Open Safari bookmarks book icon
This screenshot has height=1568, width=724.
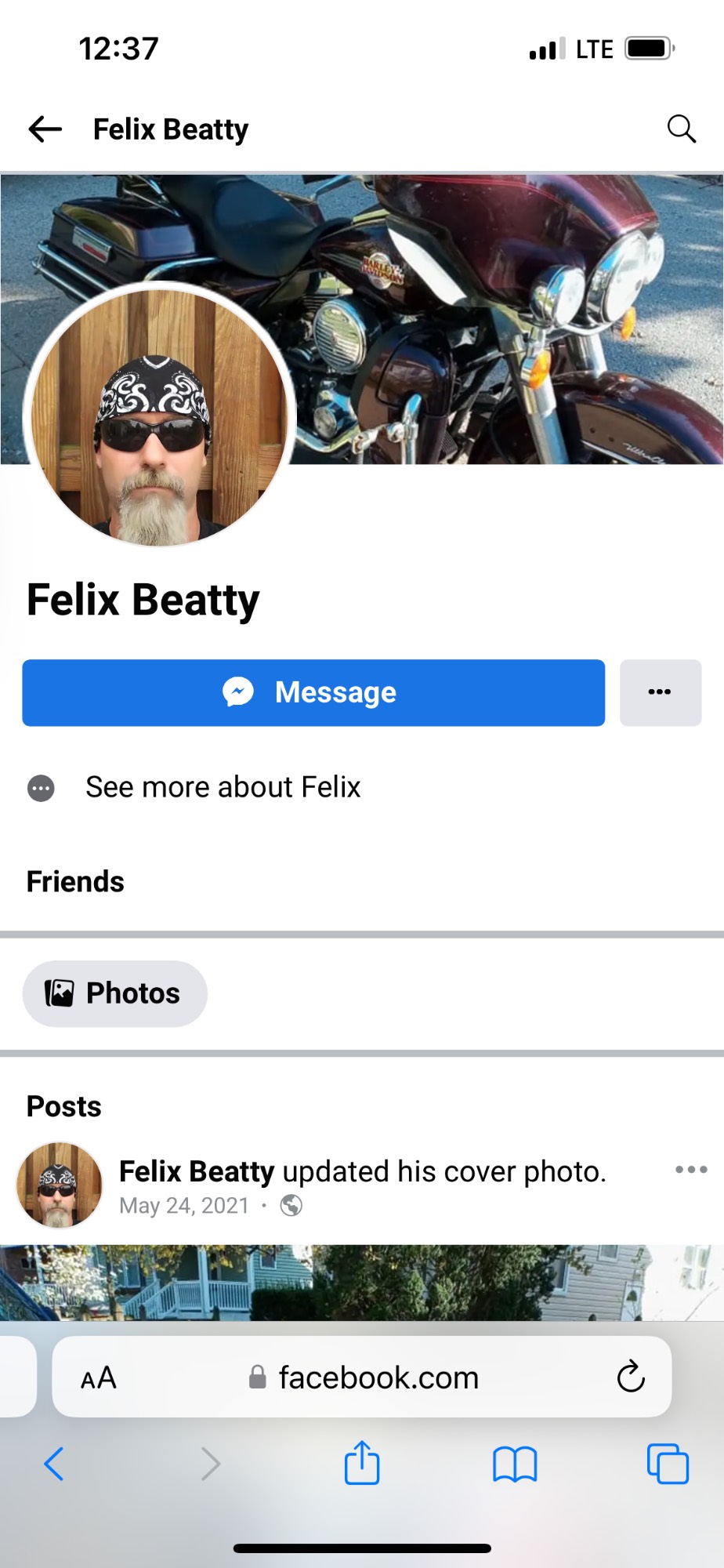(x=515, y=1464)
